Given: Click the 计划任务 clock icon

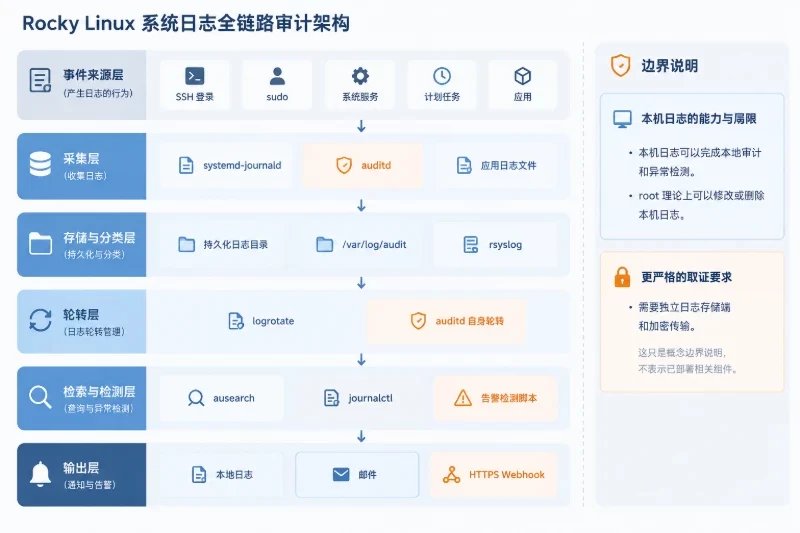Looking at the screenshot, I should 442,76.
